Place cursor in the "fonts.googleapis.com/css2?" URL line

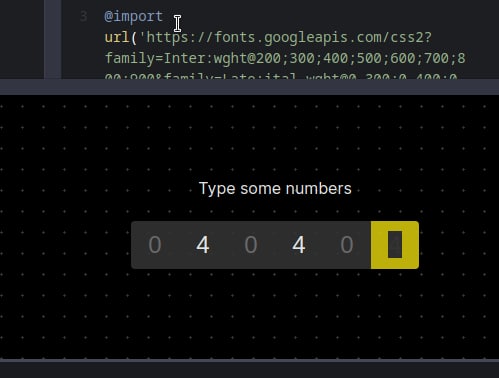point(268,37)
